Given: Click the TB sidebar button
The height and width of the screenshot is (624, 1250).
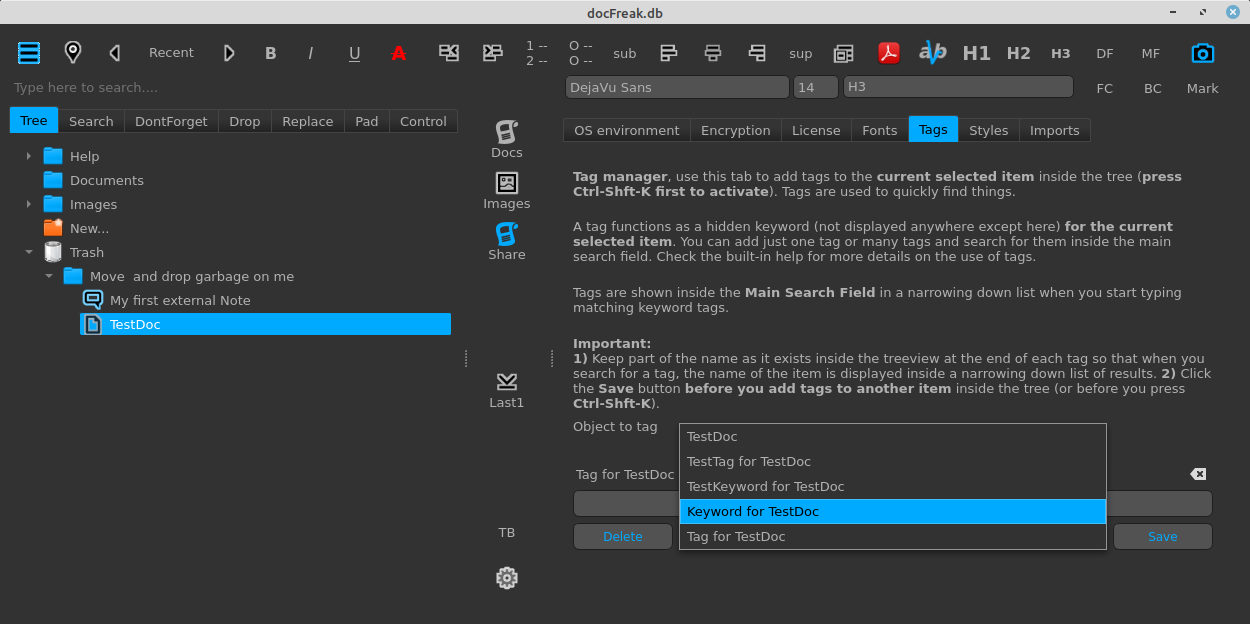Looking at the screenshot, I should tap(507, 533).
